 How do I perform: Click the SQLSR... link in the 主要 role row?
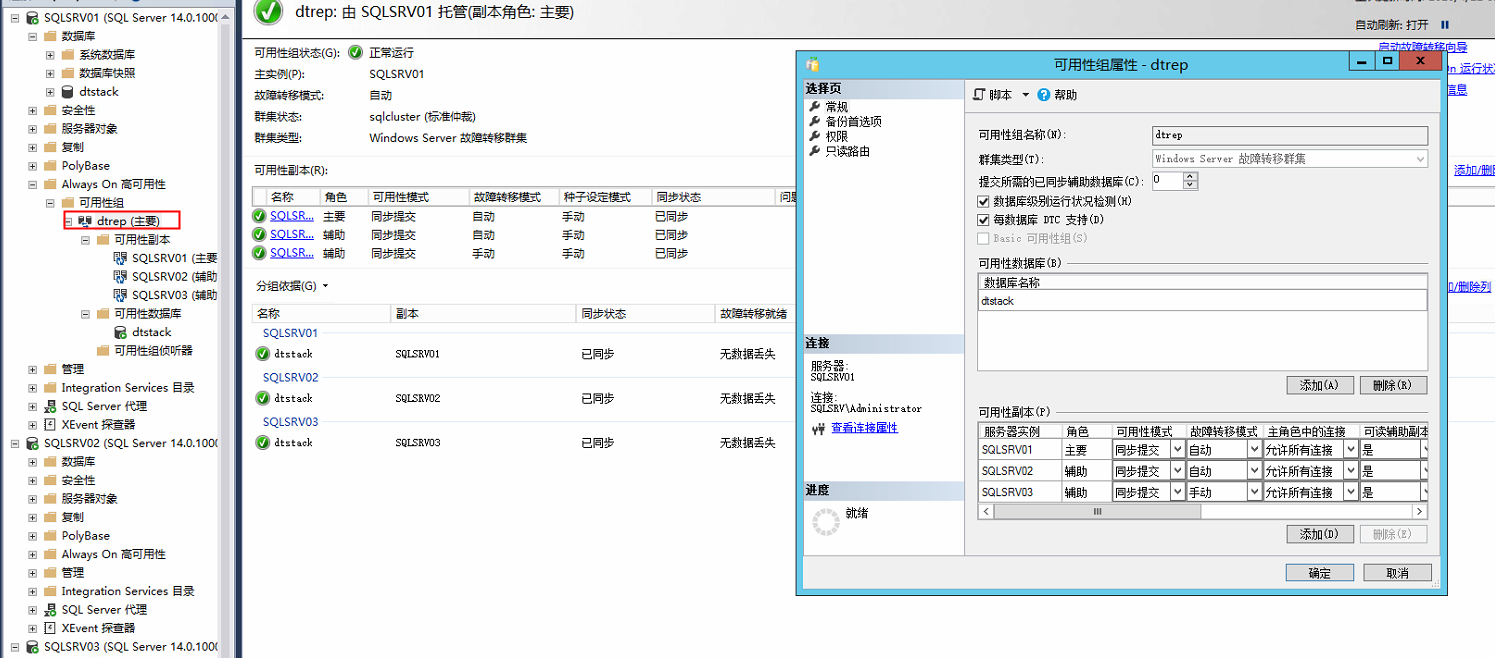pyautogui.click(x=292, y=215)
